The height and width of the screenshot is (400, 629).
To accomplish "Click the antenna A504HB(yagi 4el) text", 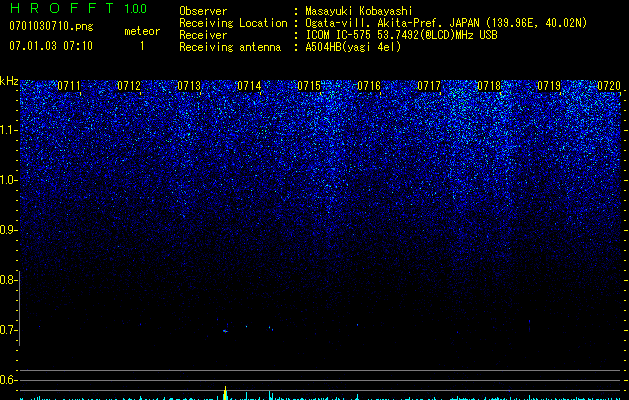I will (x=353, y=47).
